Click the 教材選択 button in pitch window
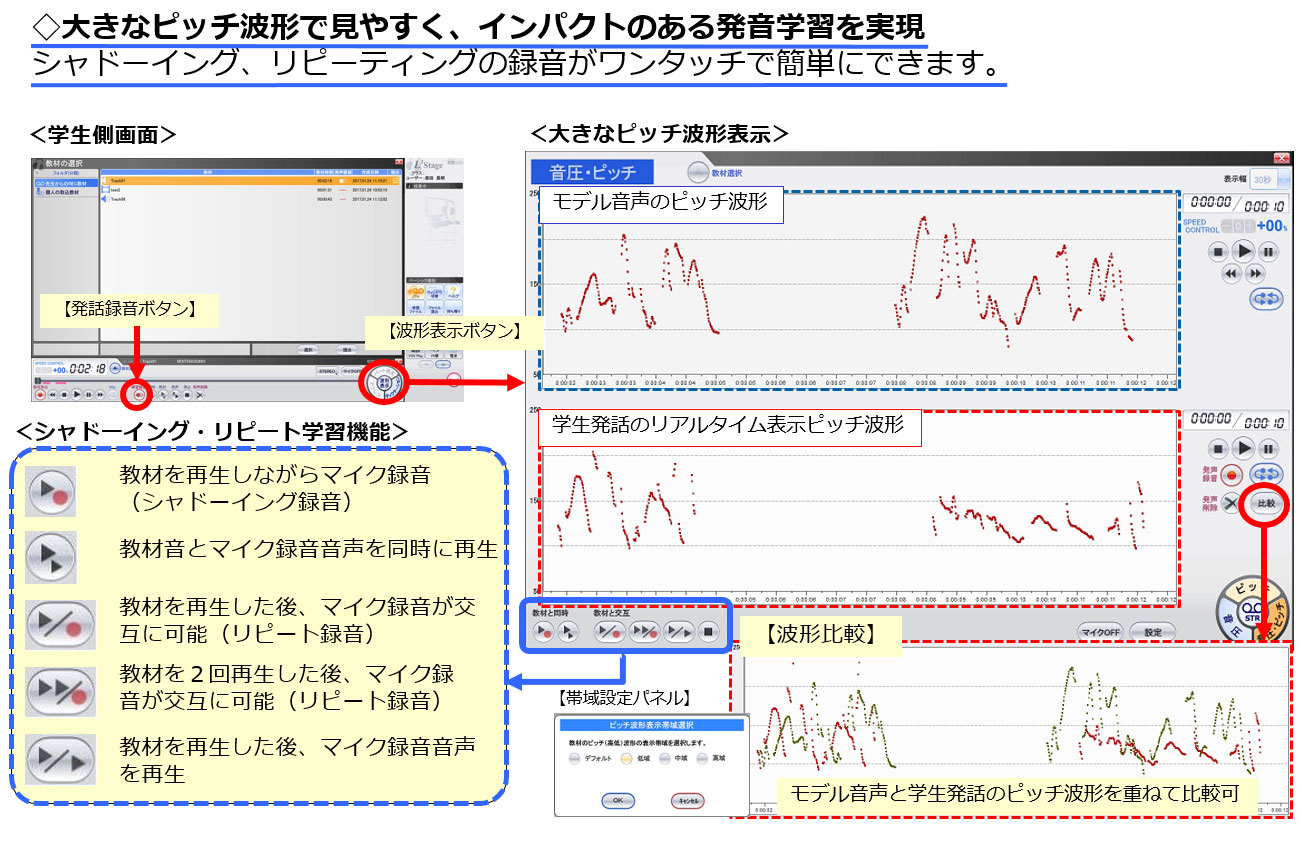The image size is (1302, 865). pyautogui.click(x=699, y=173)
